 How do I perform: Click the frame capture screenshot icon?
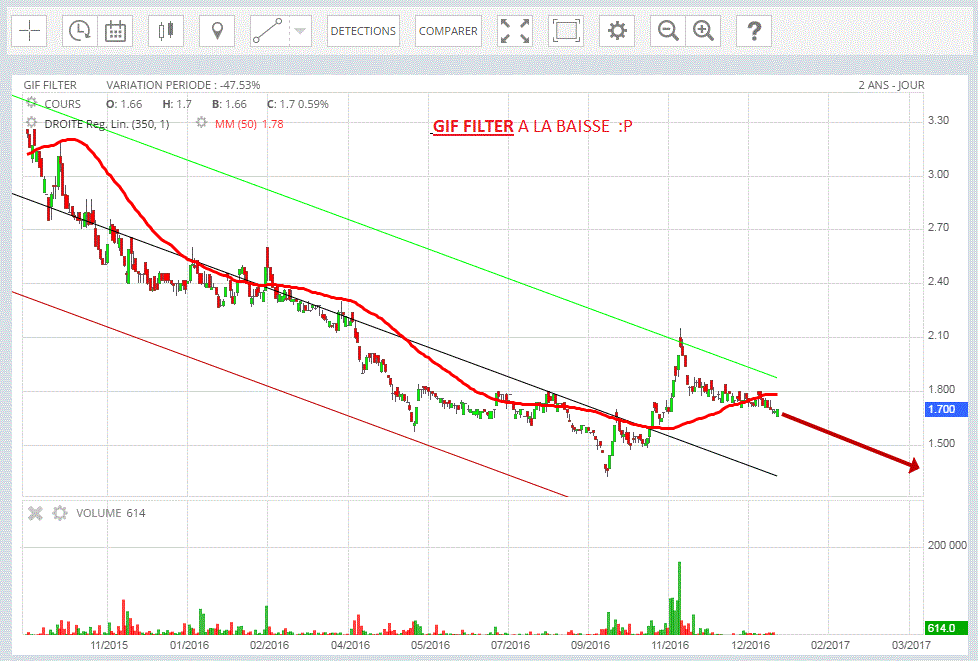coord(566,31)
